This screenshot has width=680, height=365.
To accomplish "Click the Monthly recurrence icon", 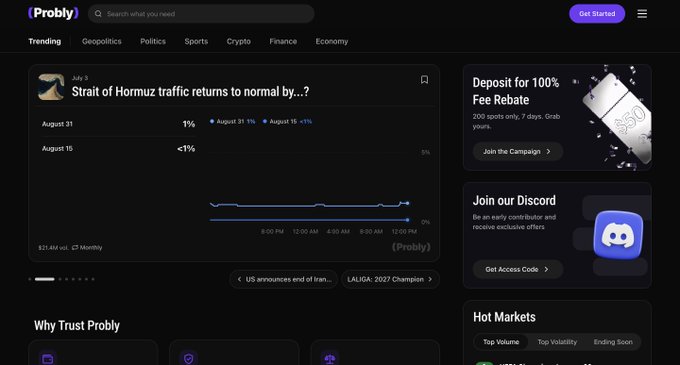I will click(x=75, y=248).
